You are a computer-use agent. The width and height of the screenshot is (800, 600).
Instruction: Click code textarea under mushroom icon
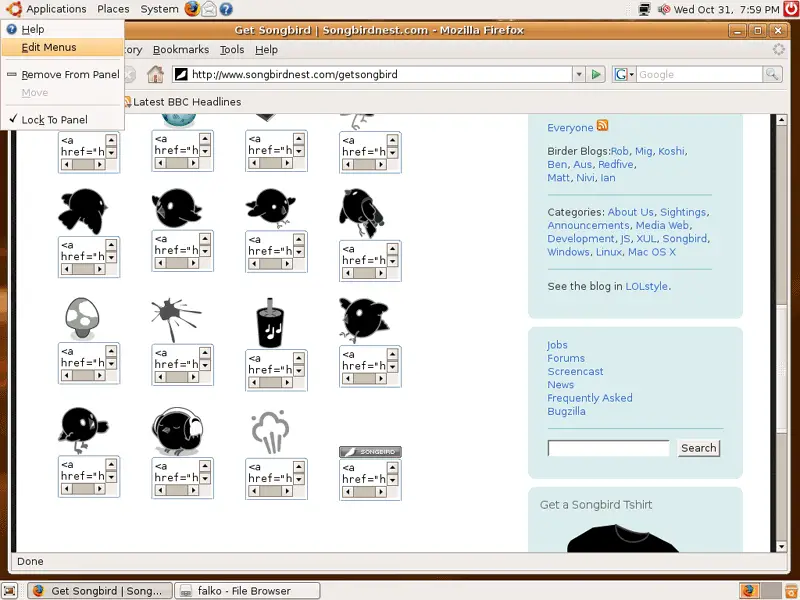point(89,363)
